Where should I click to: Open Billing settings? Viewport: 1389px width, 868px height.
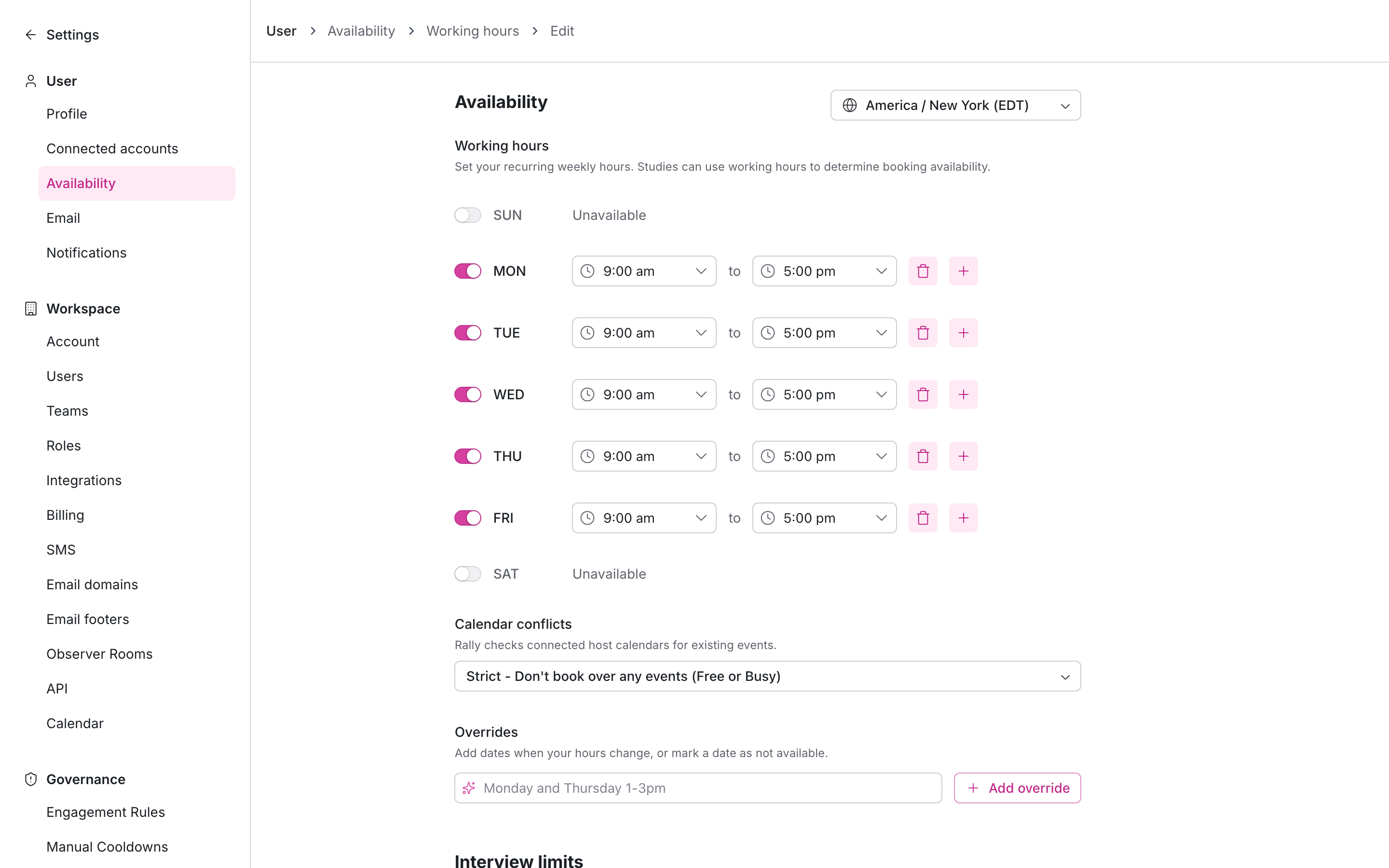pyautogui.click(x=66, y=515)
